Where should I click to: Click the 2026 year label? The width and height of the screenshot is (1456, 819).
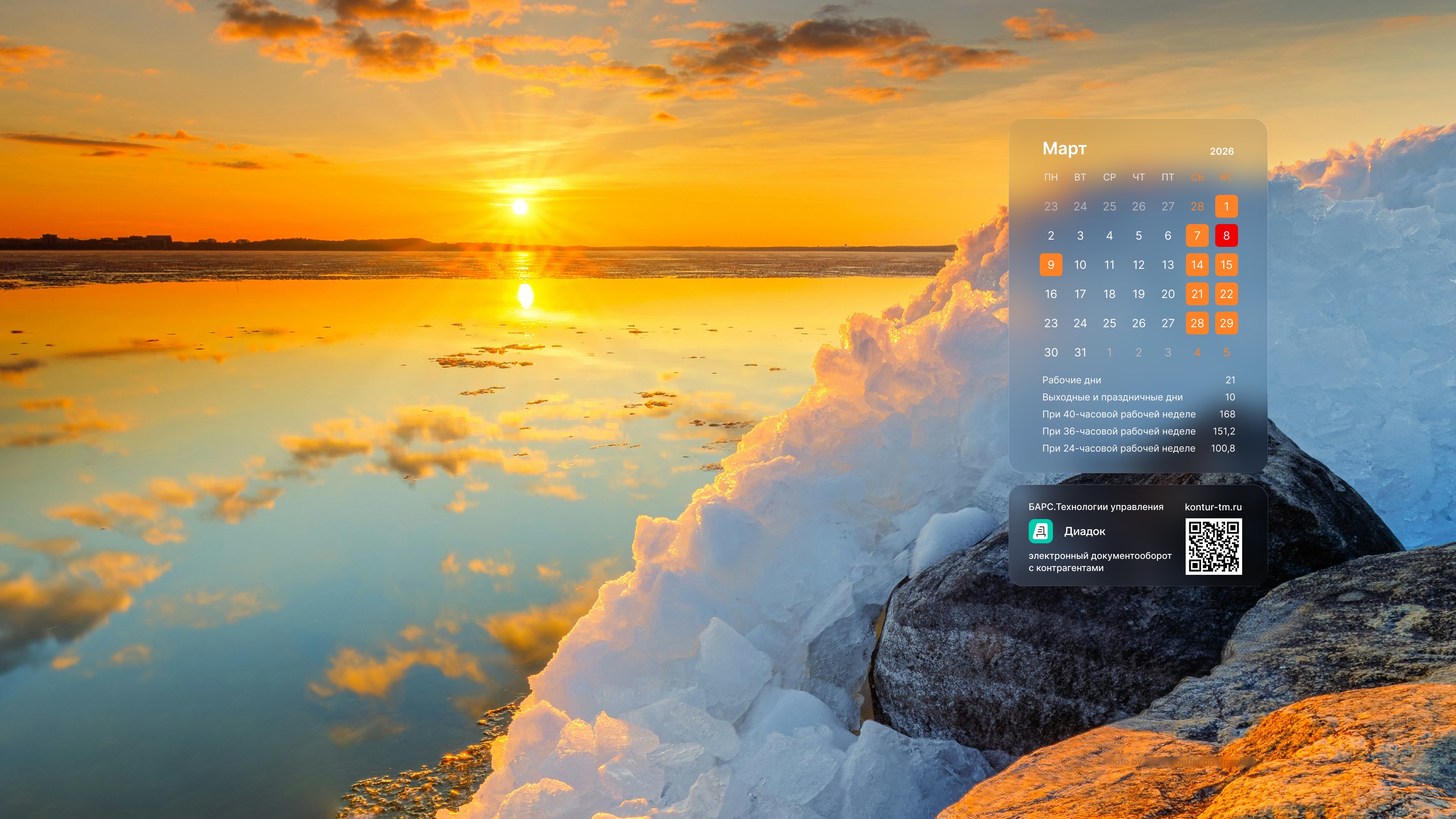pos(1221,152)
